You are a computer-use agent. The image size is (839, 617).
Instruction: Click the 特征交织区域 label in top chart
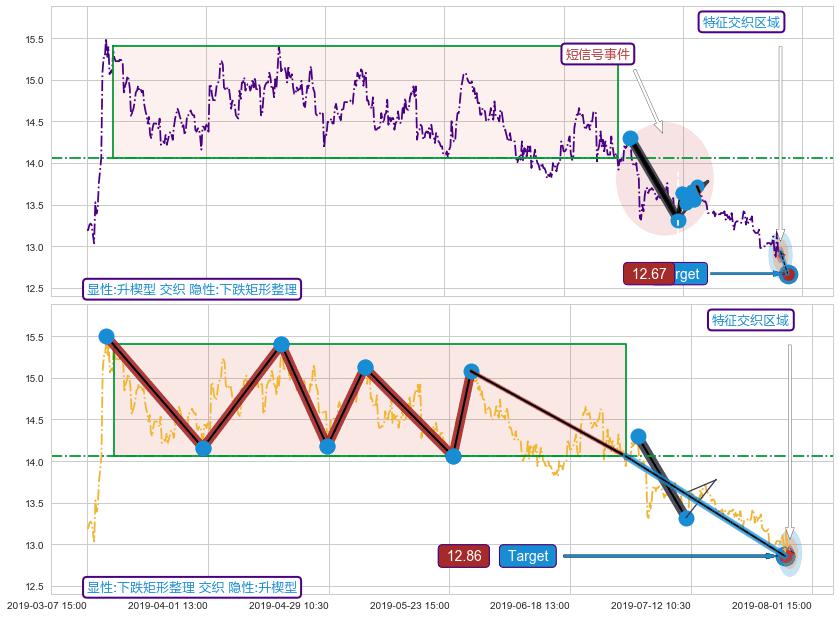741,22
